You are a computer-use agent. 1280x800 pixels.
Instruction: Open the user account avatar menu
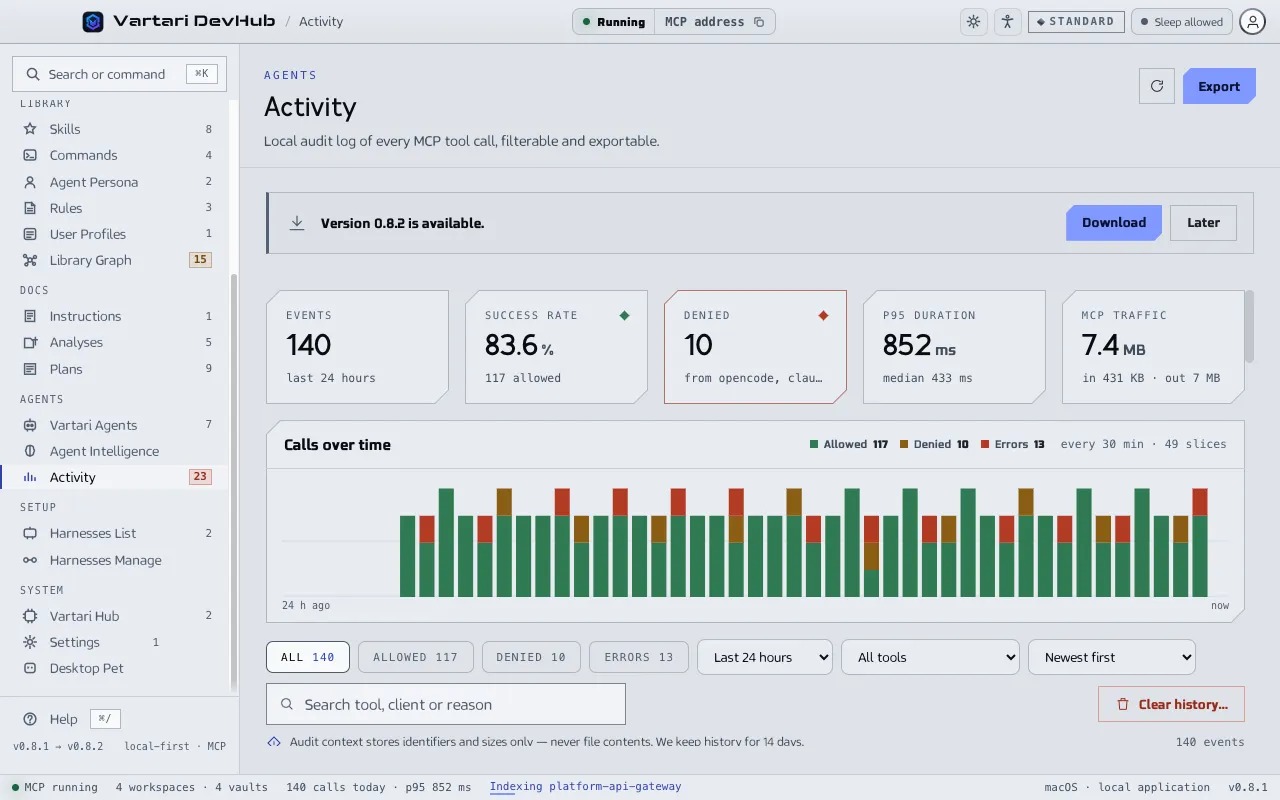[x=1253, y=22]
